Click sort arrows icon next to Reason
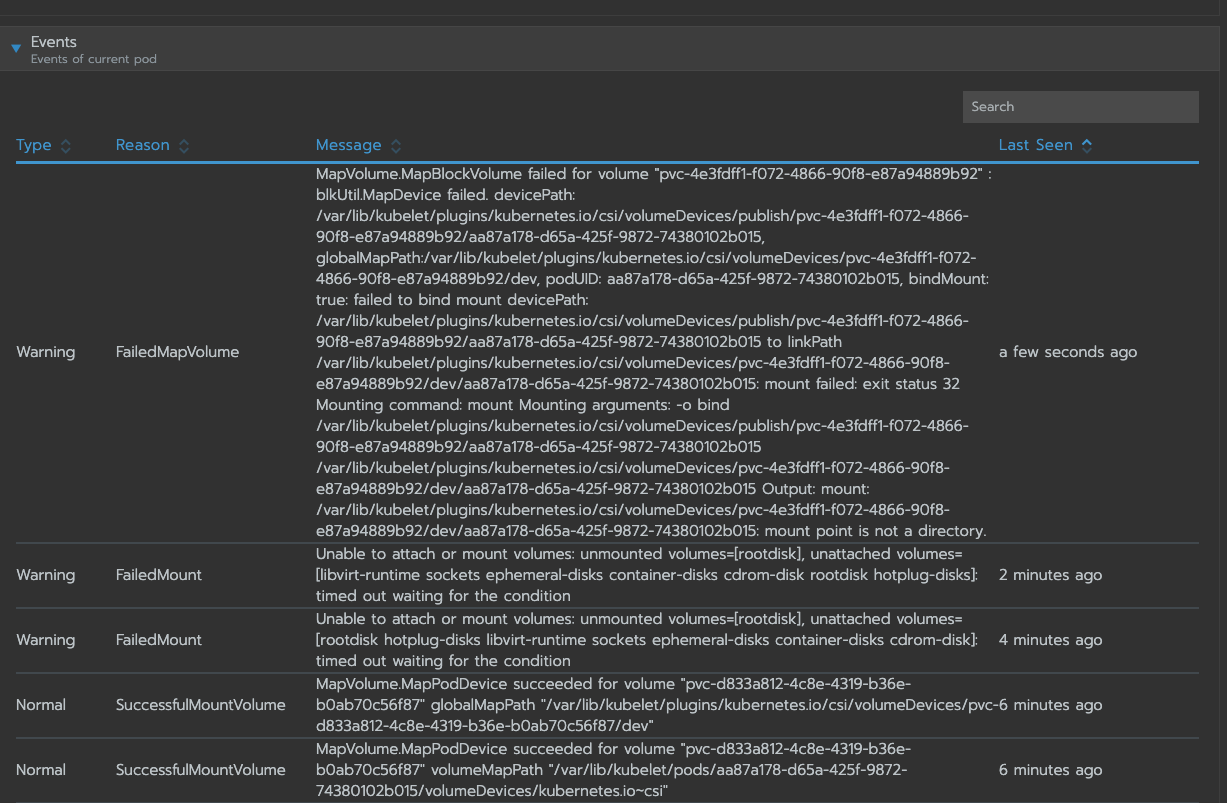This screenshot has height=803, width=1227. click(x=184, y=145)
